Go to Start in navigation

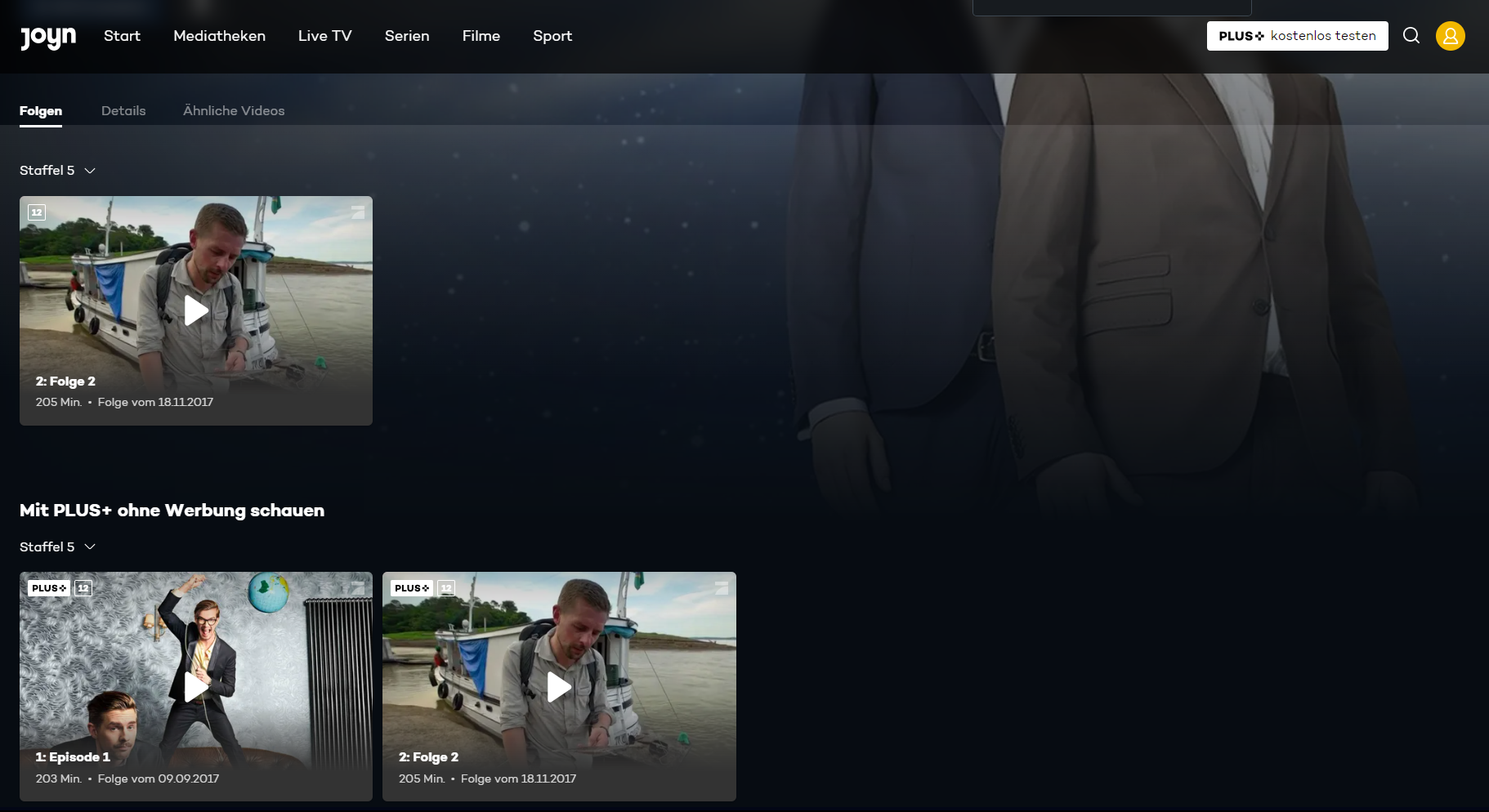click(122, 36)
